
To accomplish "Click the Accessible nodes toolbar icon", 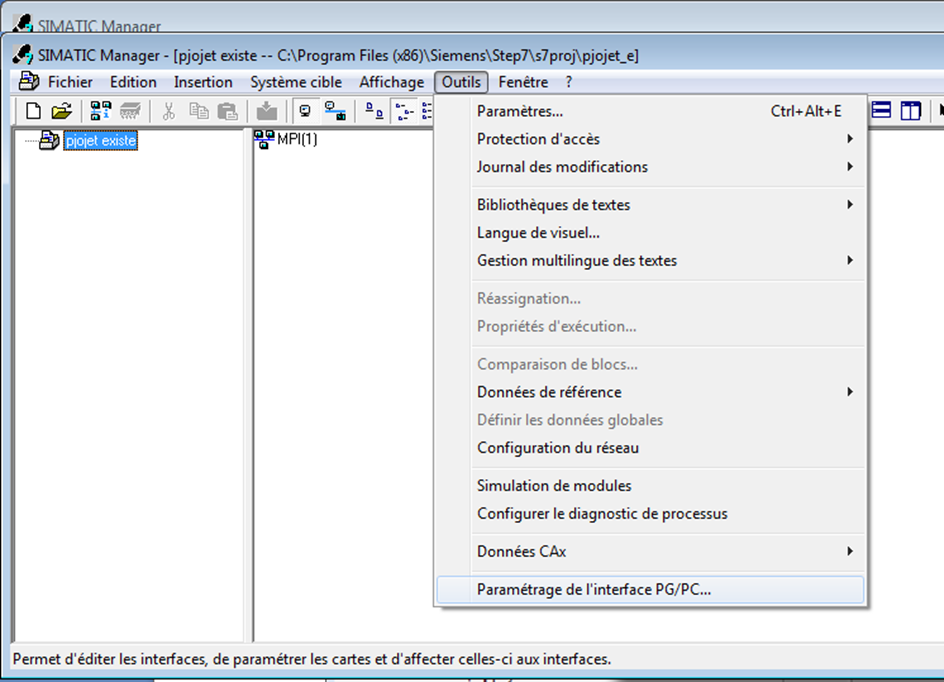I will coord(101,111).
